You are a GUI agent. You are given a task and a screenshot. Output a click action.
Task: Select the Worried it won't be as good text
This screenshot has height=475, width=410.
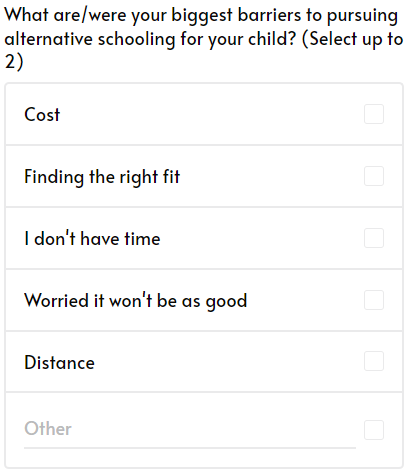[x=136, y=301]
